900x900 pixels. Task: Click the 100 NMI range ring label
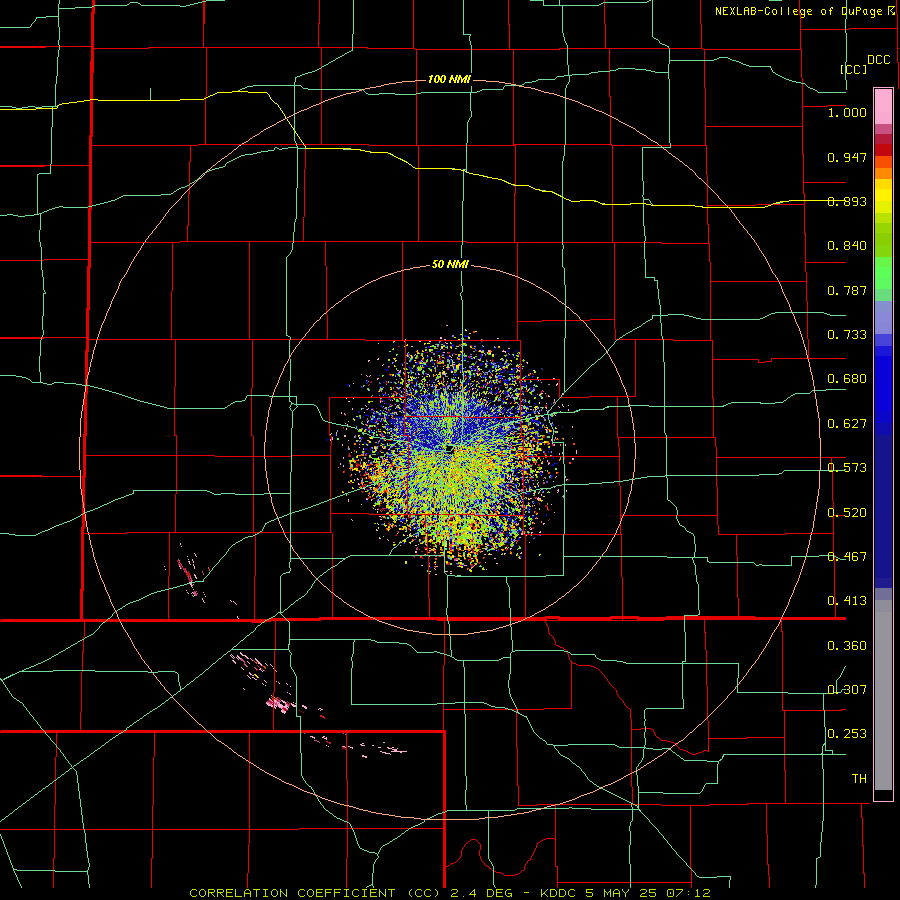(449, 79)
